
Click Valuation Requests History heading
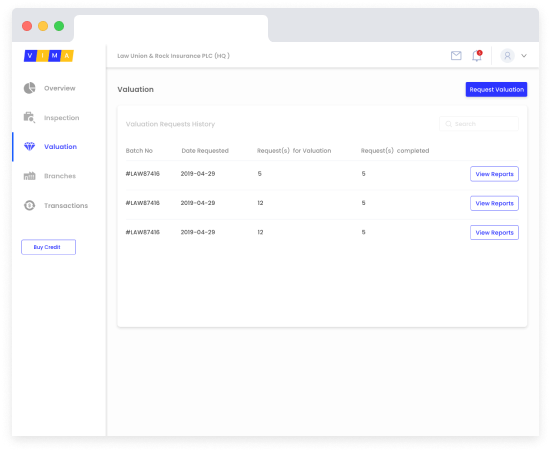tap(170, 124)
